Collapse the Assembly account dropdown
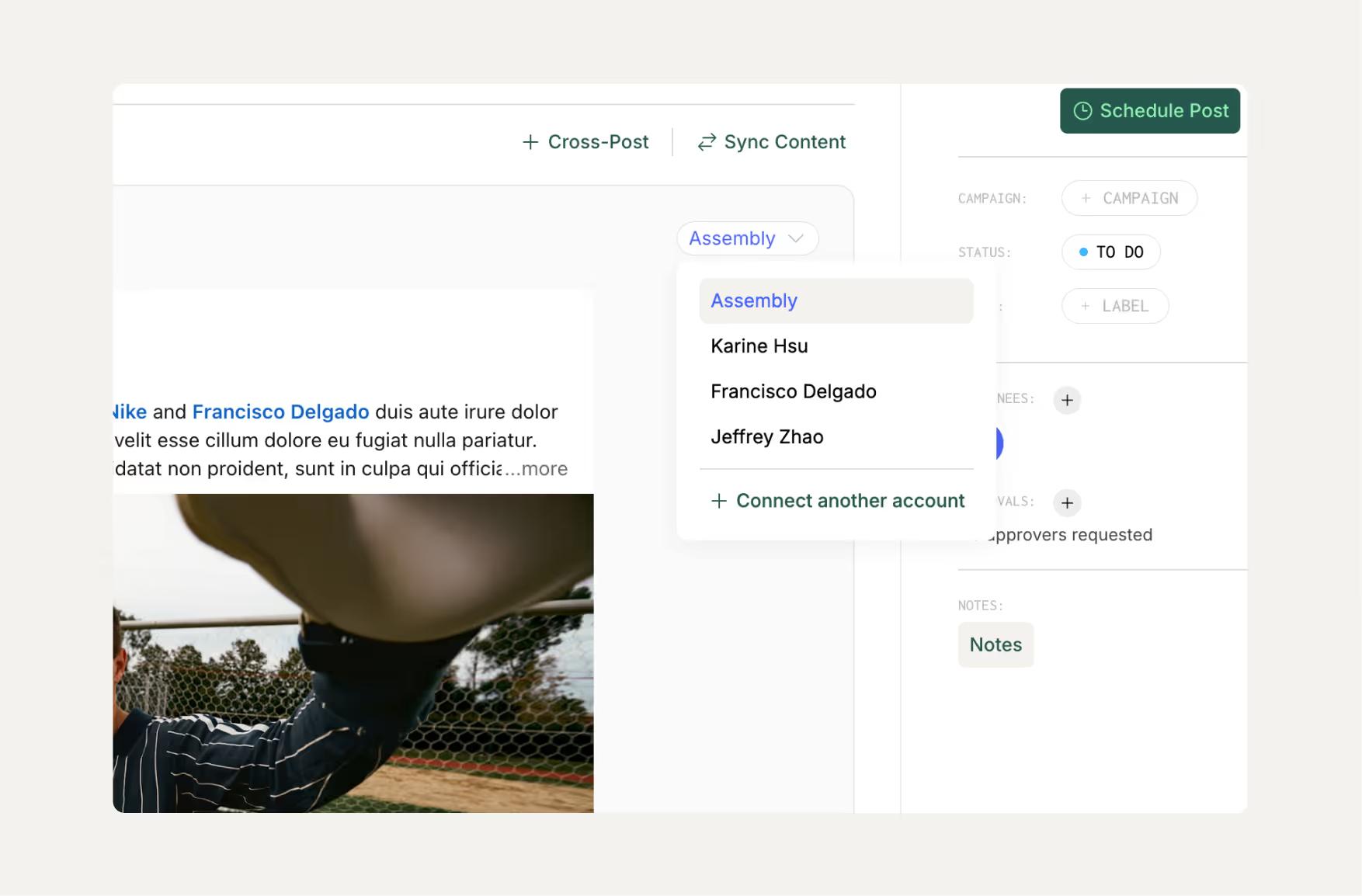The width and height of the screenshot is (1362, 896). [x=747, y=238]
